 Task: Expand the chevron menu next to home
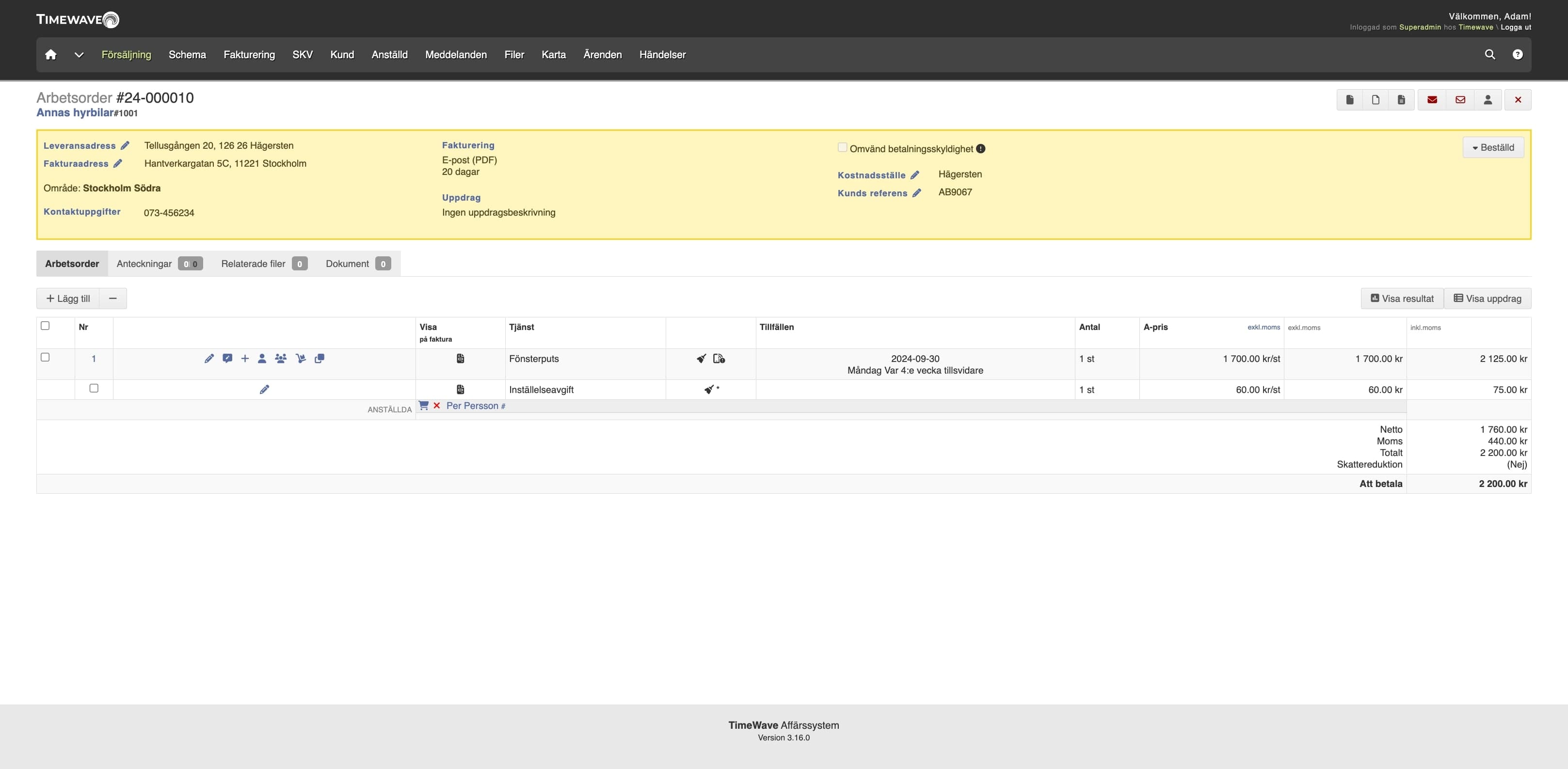coord(79,55)
